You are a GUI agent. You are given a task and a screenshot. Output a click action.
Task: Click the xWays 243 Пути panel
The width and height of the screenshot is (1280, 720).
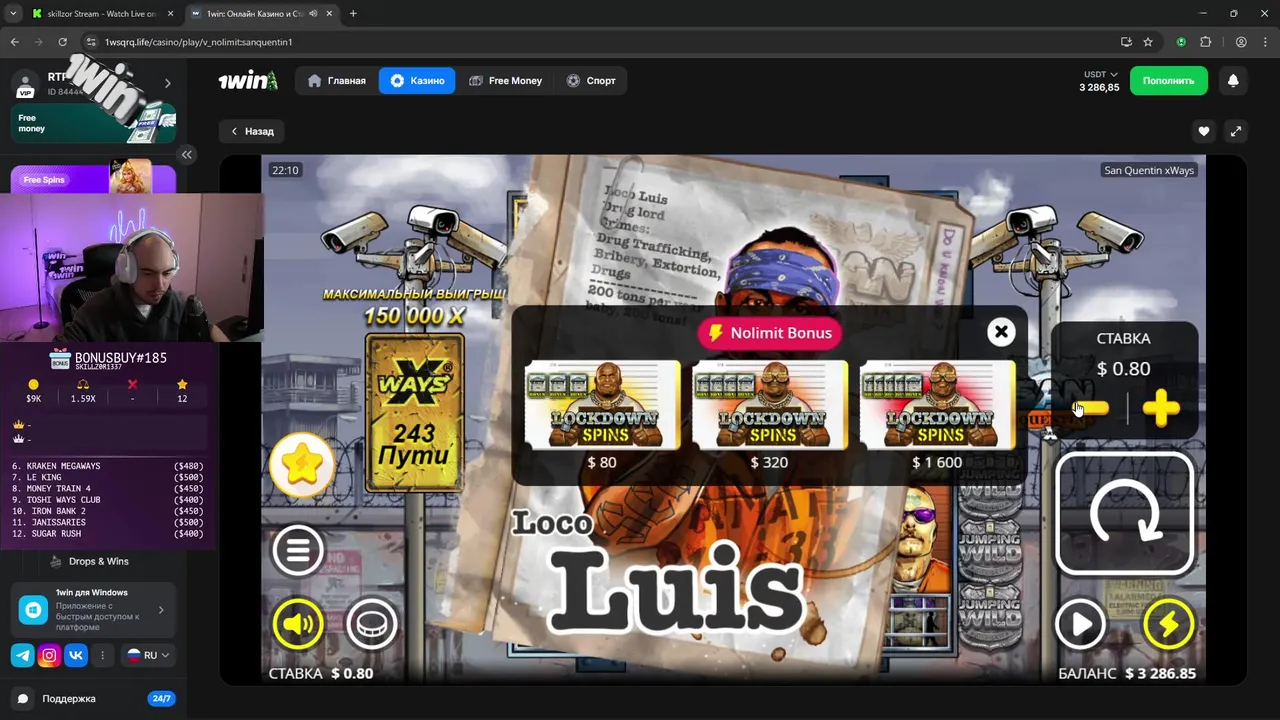(414, 412)
